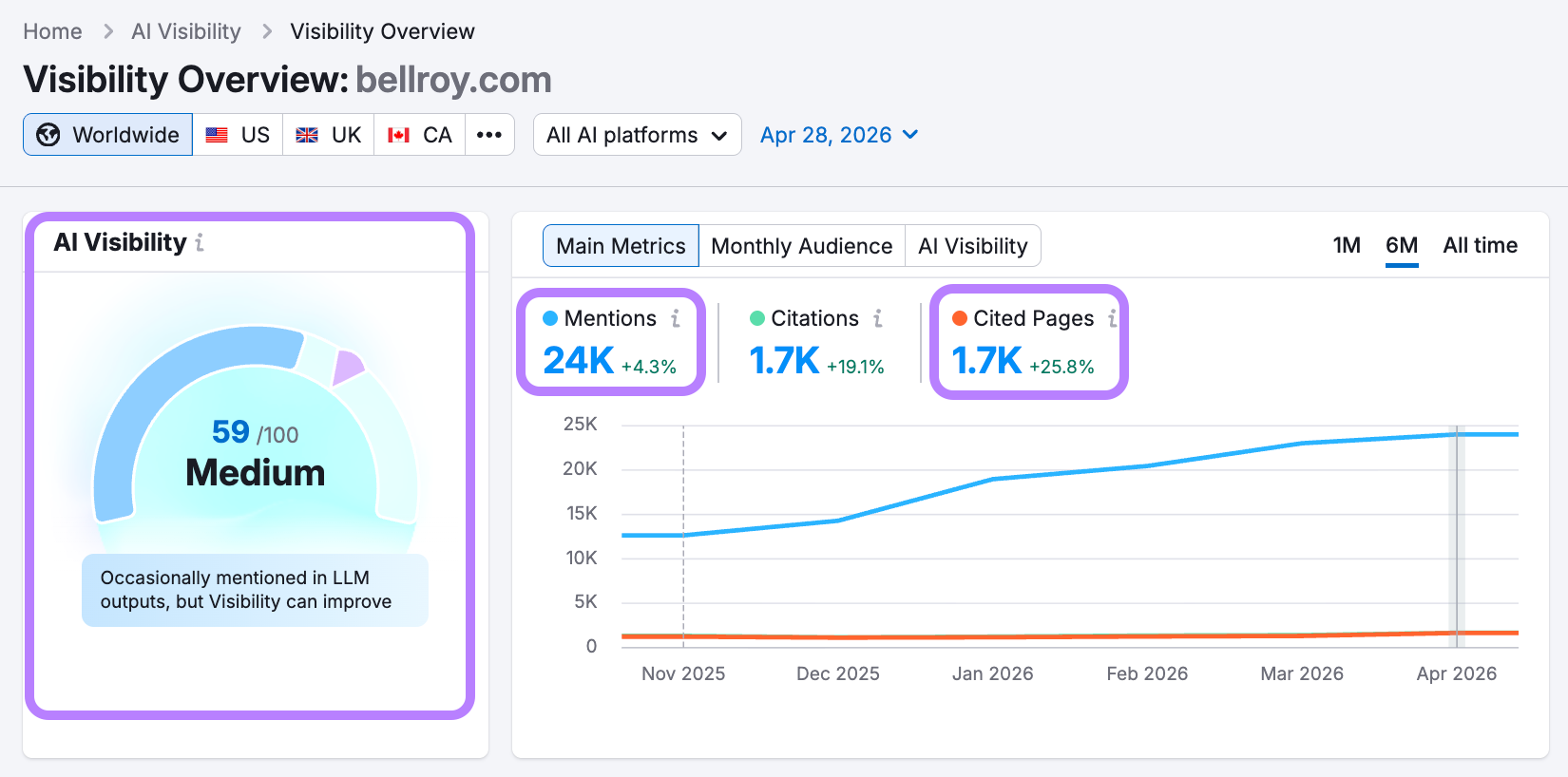Select the UK region
This screenshot has width=1568, height=777.
pyautogui.click(x=328, y=135)
